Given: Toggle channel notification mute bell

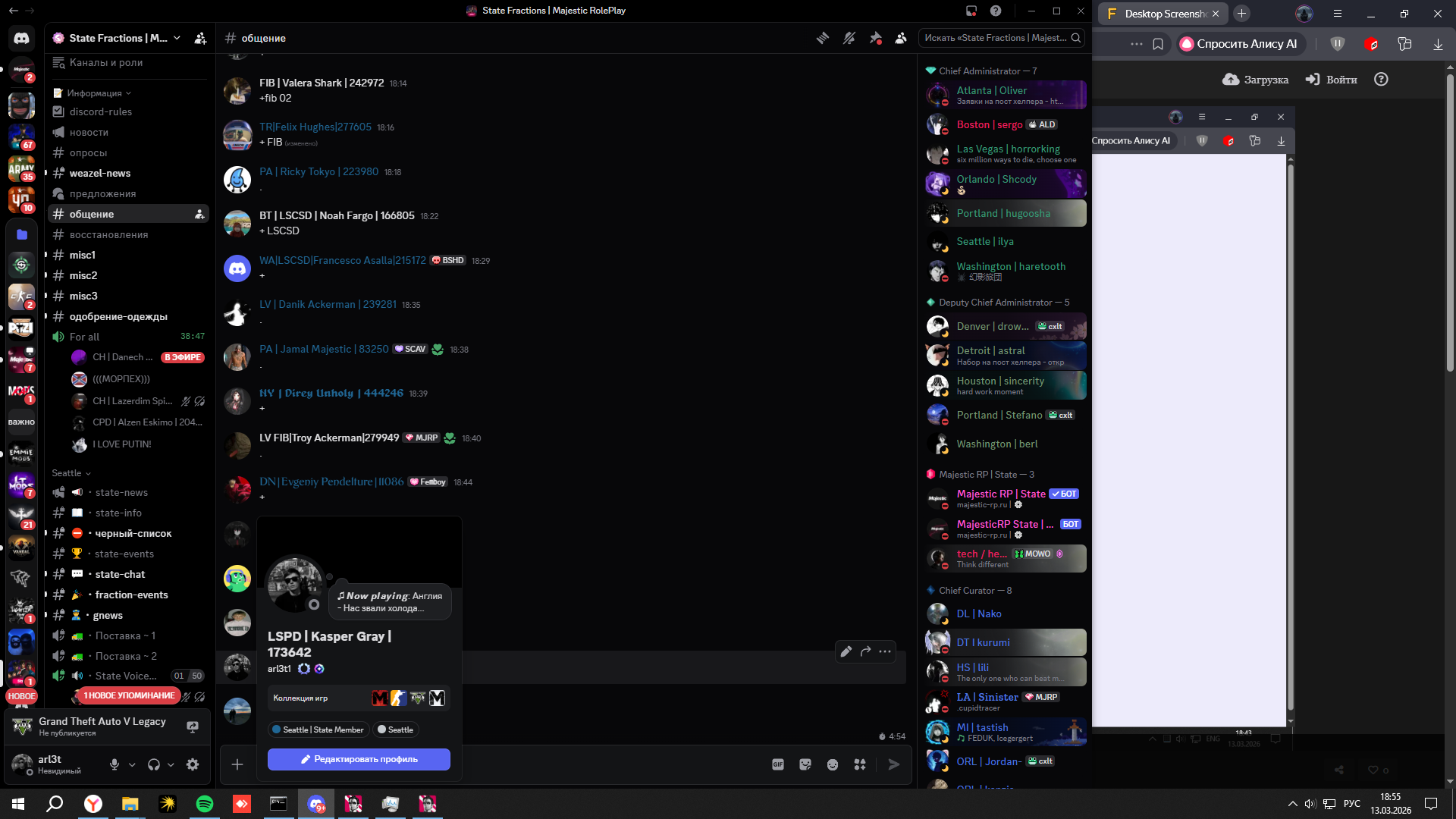Looking at the screenshot, I should [x=849, y=38].
